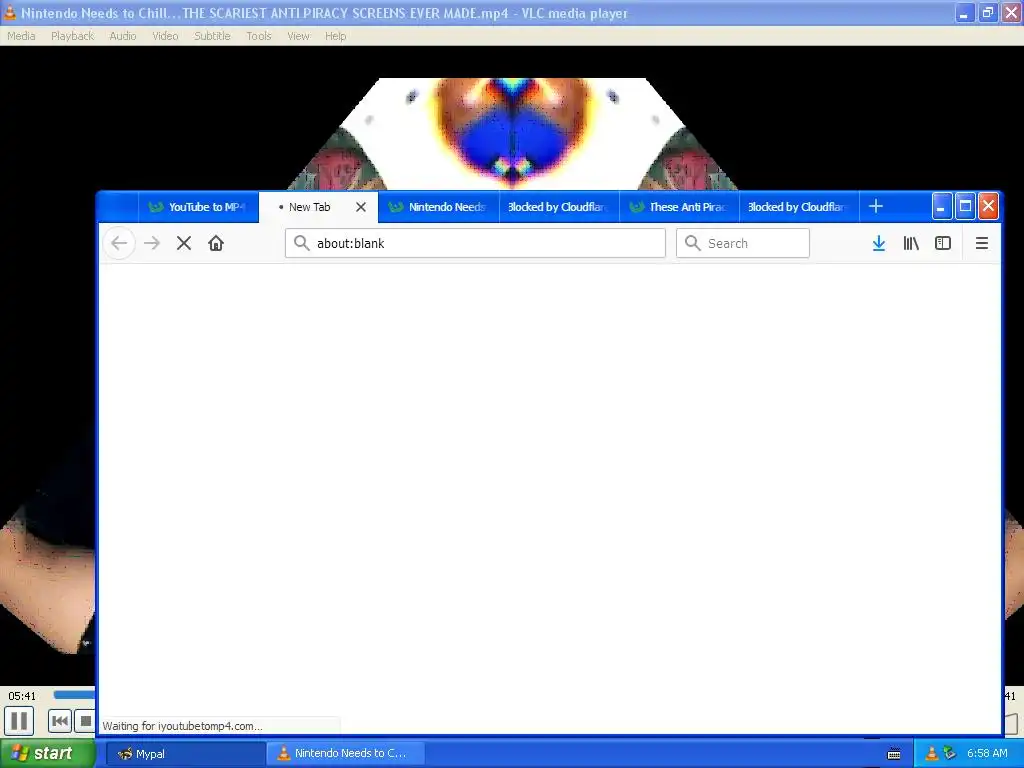Open a new tab with plus button
This screenshot has width=1024, height=768.
point(876,207)
